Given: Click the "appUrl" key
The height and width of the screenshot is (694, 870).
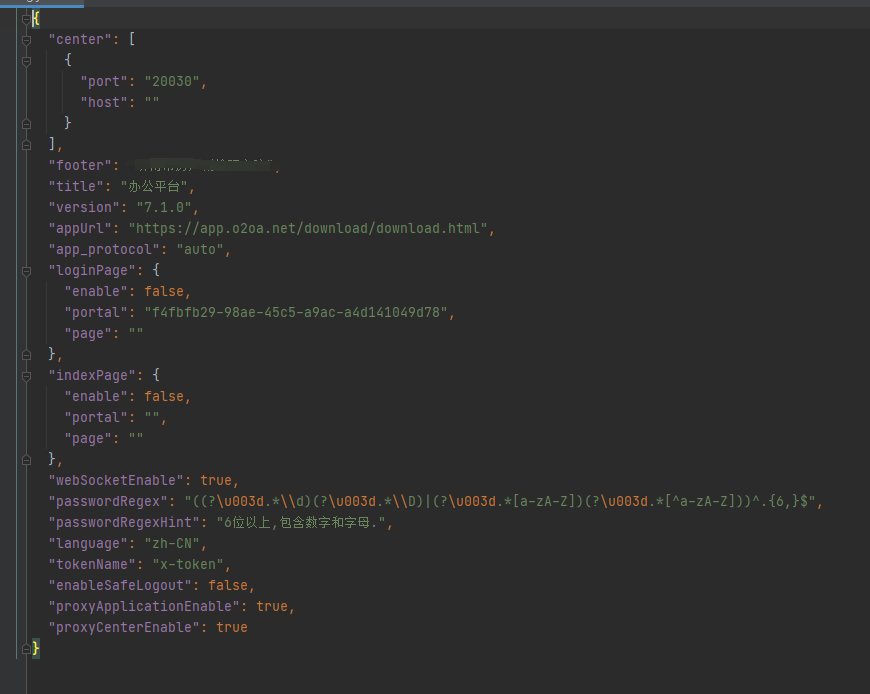Looking at the screenshot, I should (x=80, y=229).
